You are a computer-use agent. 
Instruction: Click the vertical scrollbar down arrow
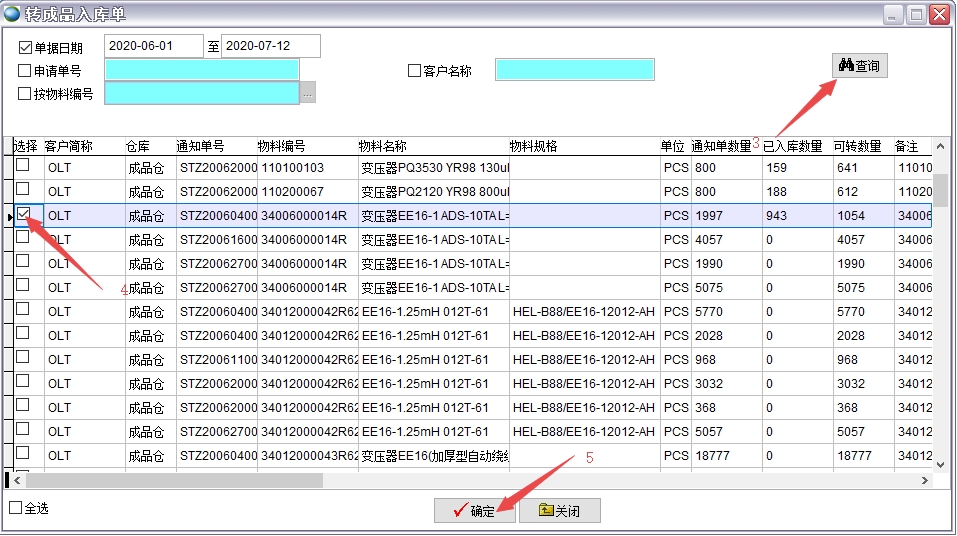tap(940, 463)
